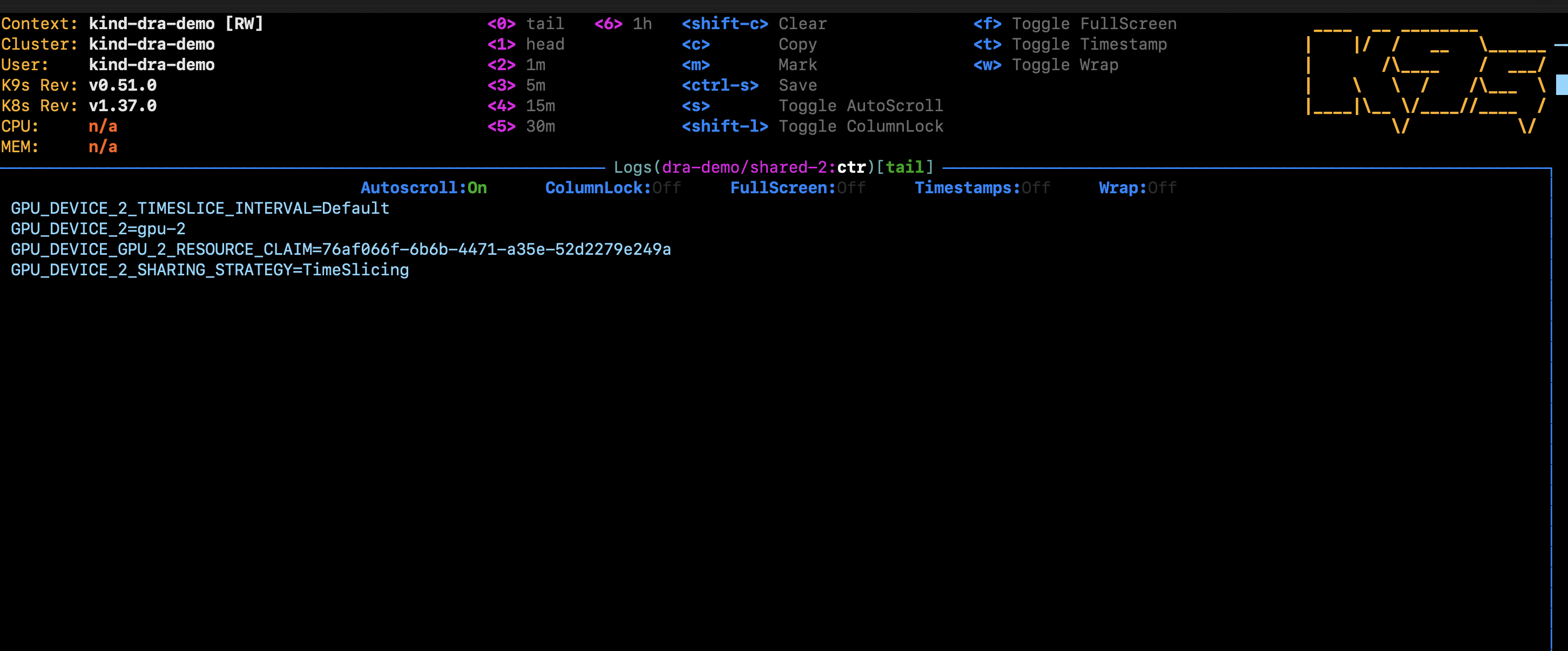Click the Mark shortcut hint
Viewport: 1568px width, 651px height.
point(749,64)
